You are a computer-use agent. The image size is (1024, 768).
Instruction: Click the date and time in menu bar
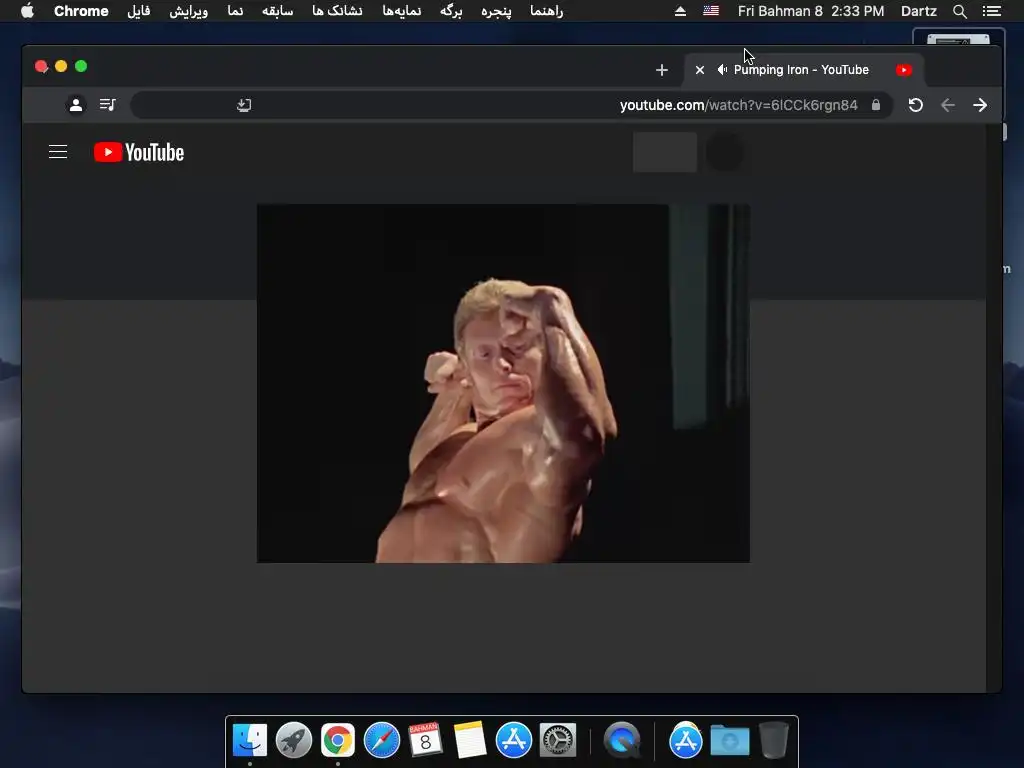(x=811, y=11)
